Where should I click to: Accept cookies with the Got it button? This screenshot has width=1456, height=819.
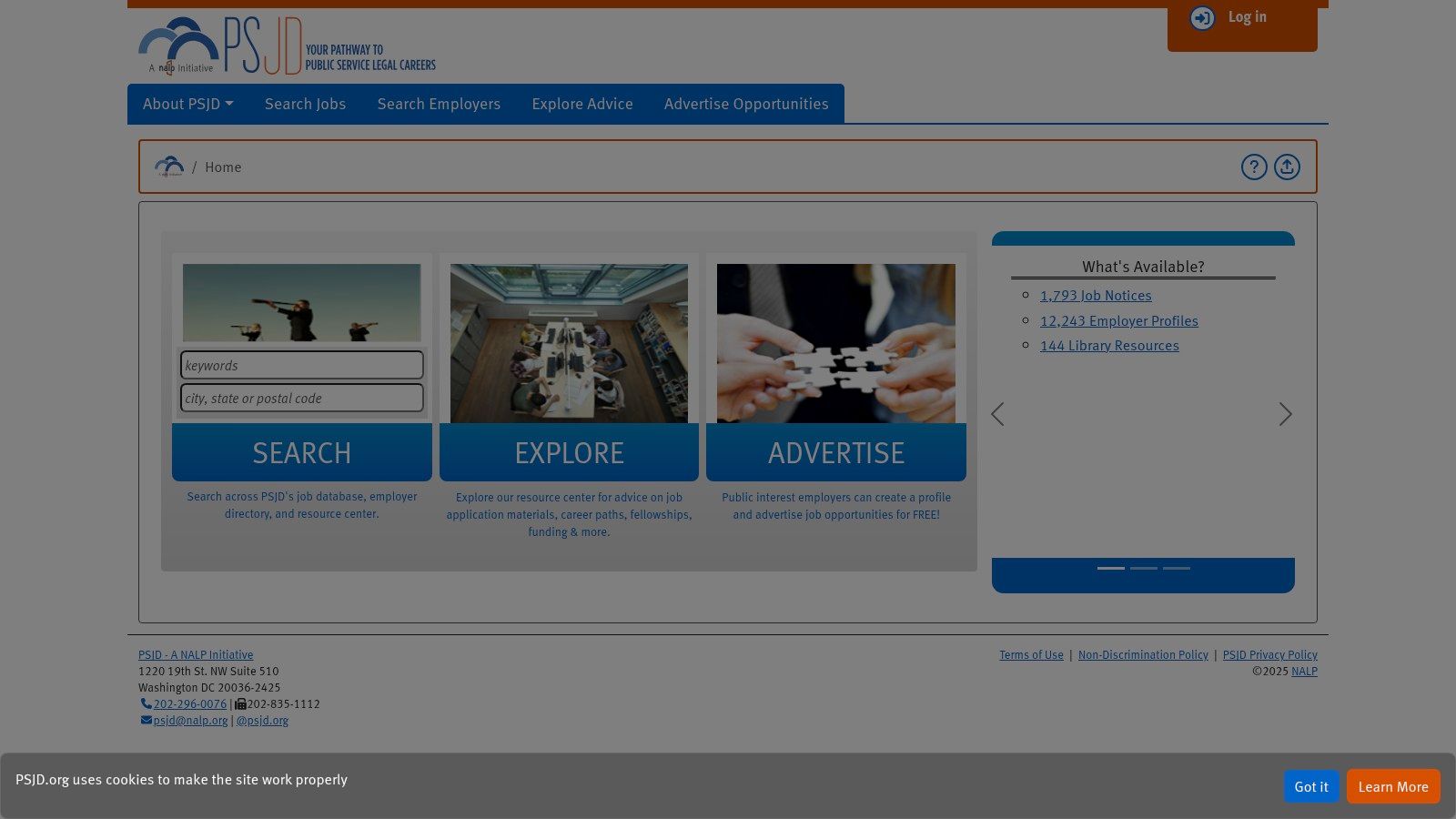[x=1311, y=786]
